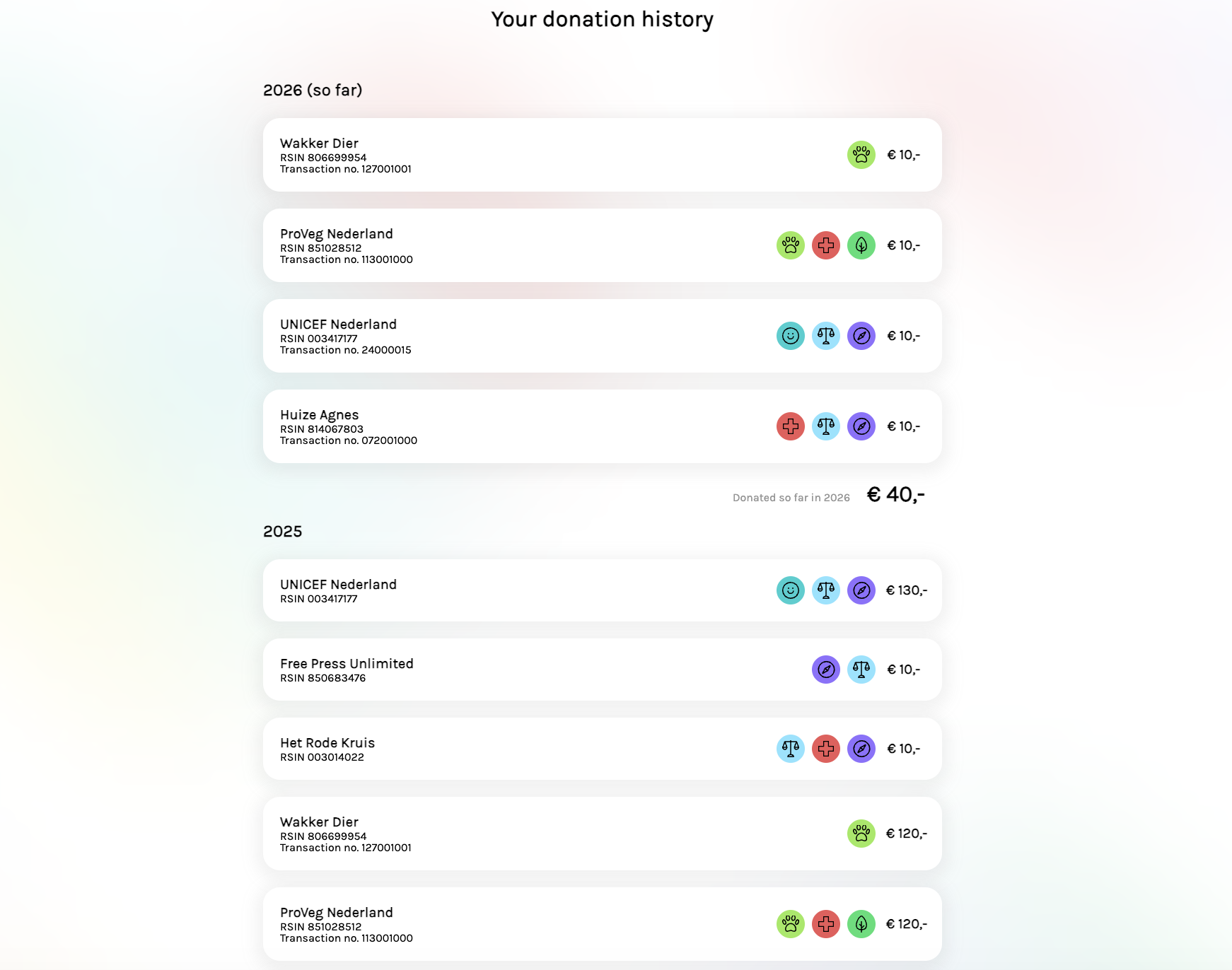This screenshot has width=1232, height=970.
Task: Click the leaf icon on 2025 ProVeg Nederland row
Action: 861,924
